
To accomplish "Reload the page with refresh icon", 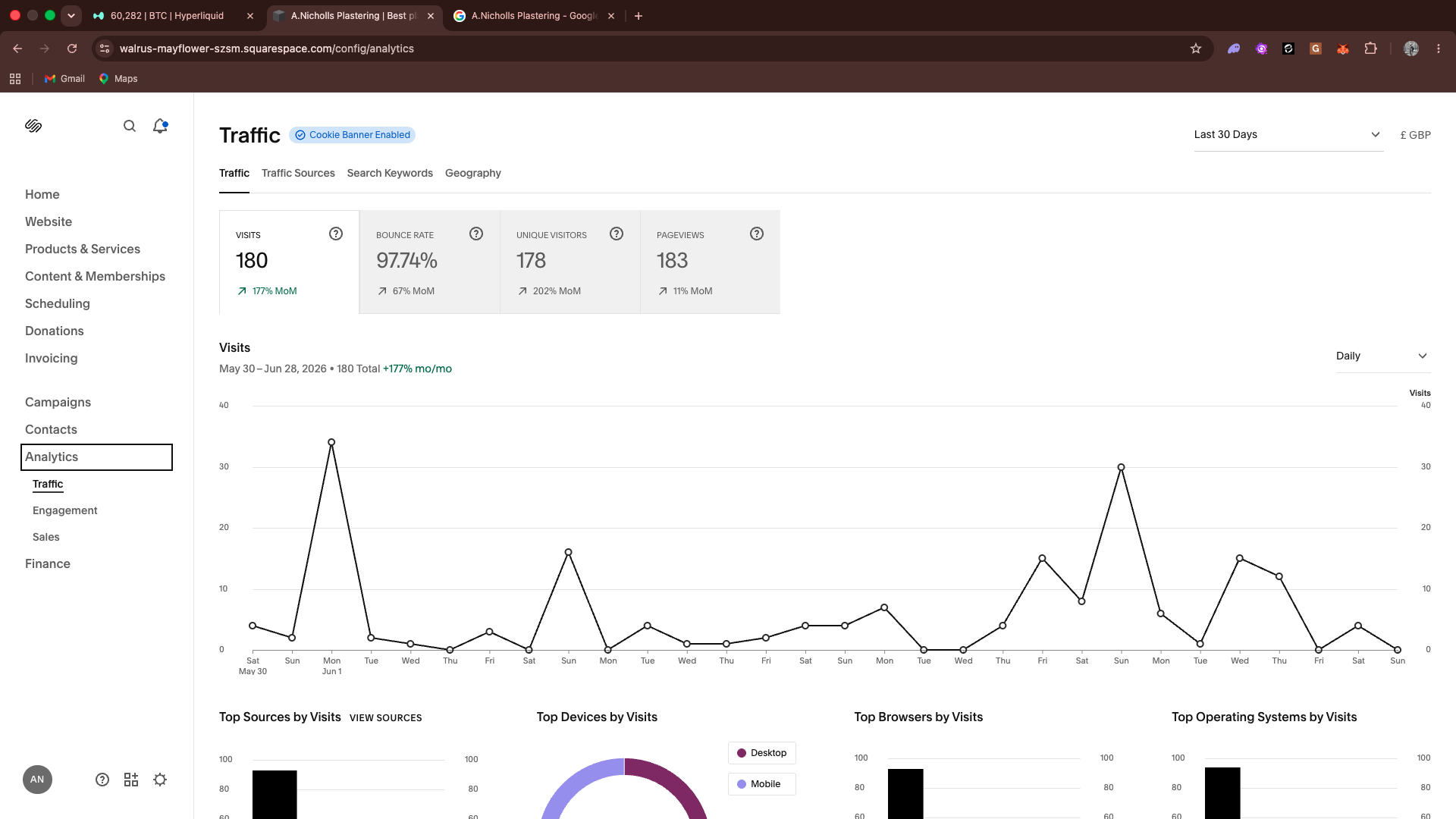I will (x=72, y=49).
